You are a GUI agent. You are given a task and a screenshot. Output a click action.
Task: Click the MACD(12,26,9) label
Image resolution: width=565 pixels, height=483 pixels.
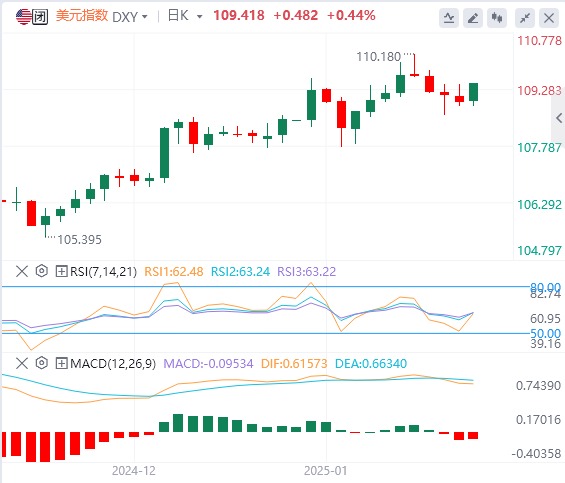pyautogui.click(x=113, y=364)
